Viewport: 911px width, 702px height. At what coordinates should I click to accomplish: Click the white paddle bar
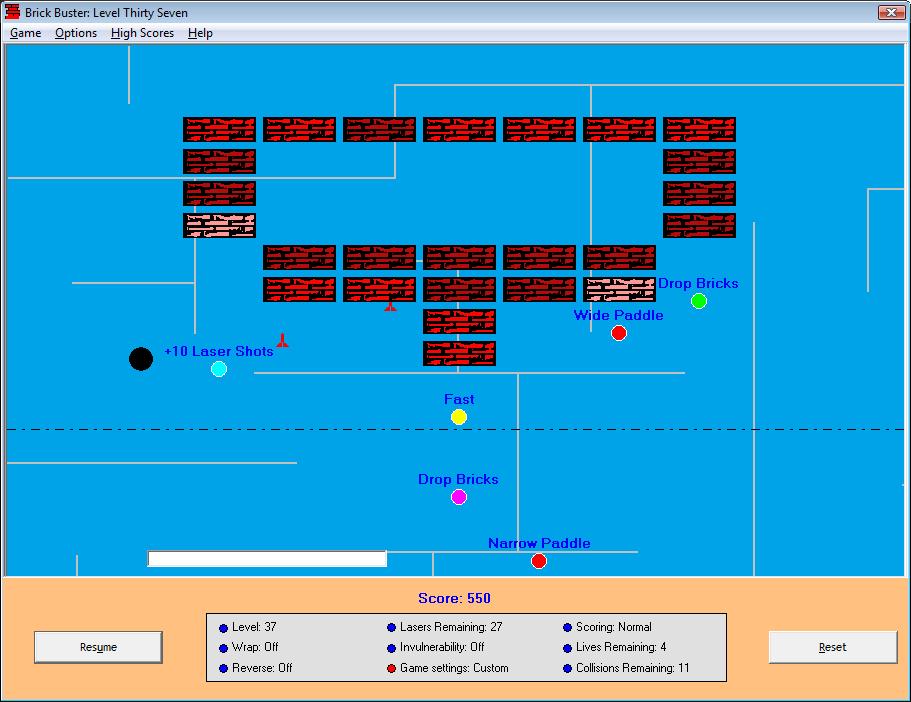pyautogui.click(x=267, y=559)
